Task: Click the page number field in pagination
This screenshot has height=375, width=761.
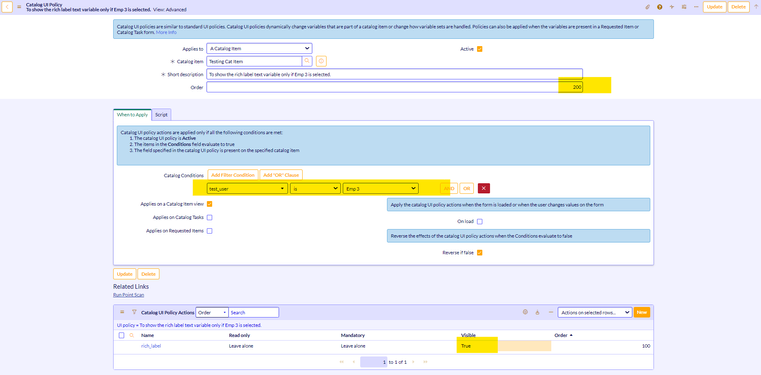Action: click(374, 362)
